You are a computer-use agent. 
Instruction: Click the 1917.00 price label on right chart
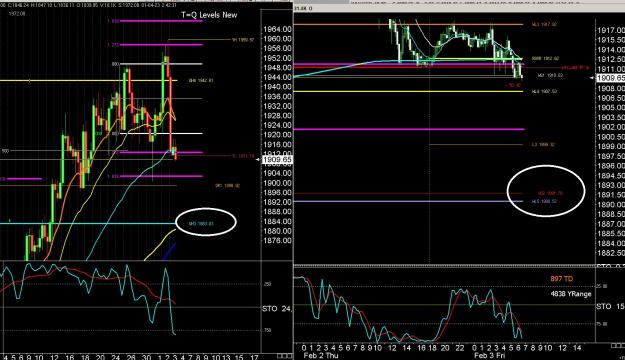(x=611, y=30)
